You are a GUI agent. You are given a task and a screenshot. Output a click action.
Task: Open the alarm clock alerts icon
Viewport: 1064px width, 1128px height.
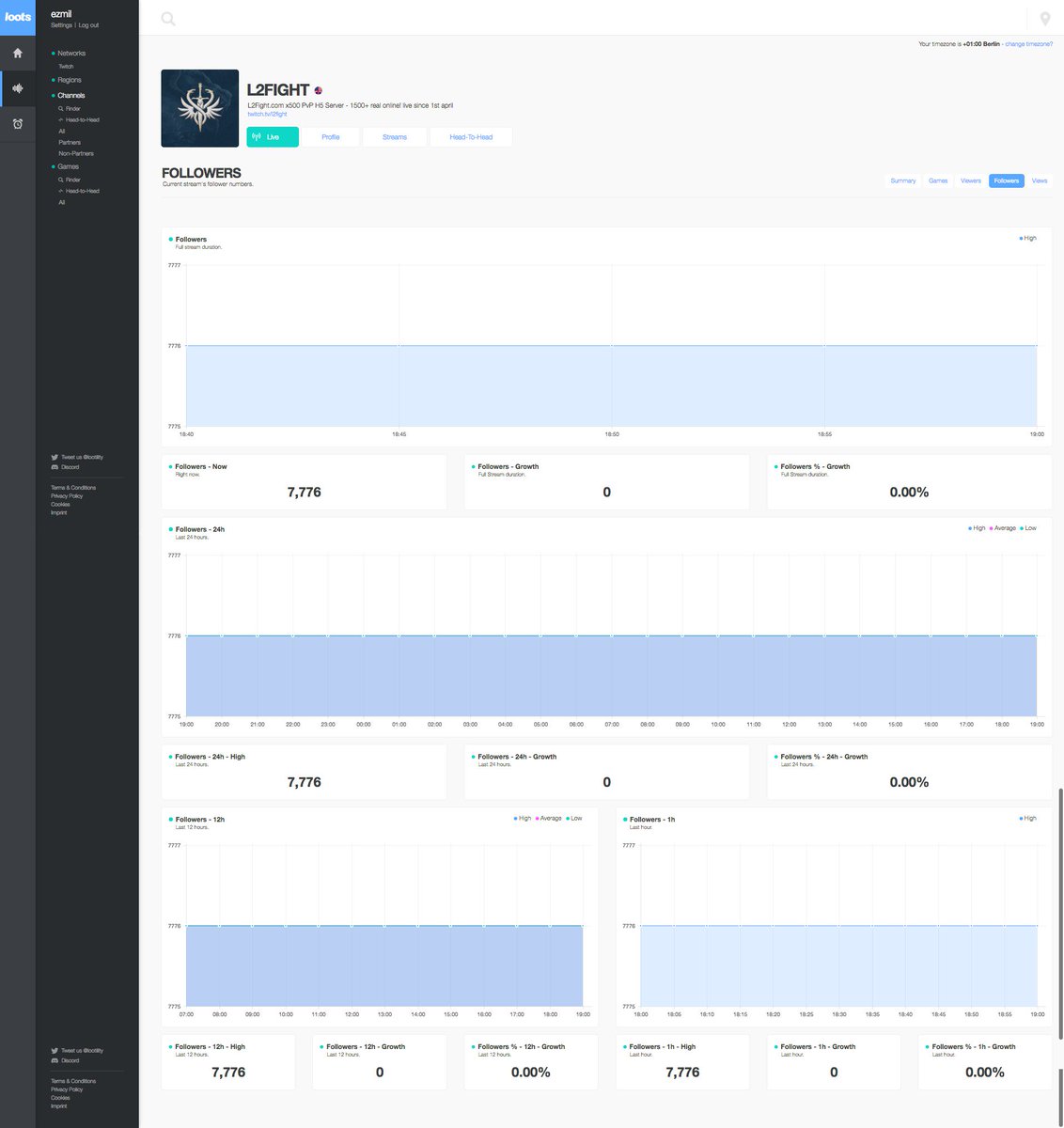pyautogui.click(x=18, y=124)
